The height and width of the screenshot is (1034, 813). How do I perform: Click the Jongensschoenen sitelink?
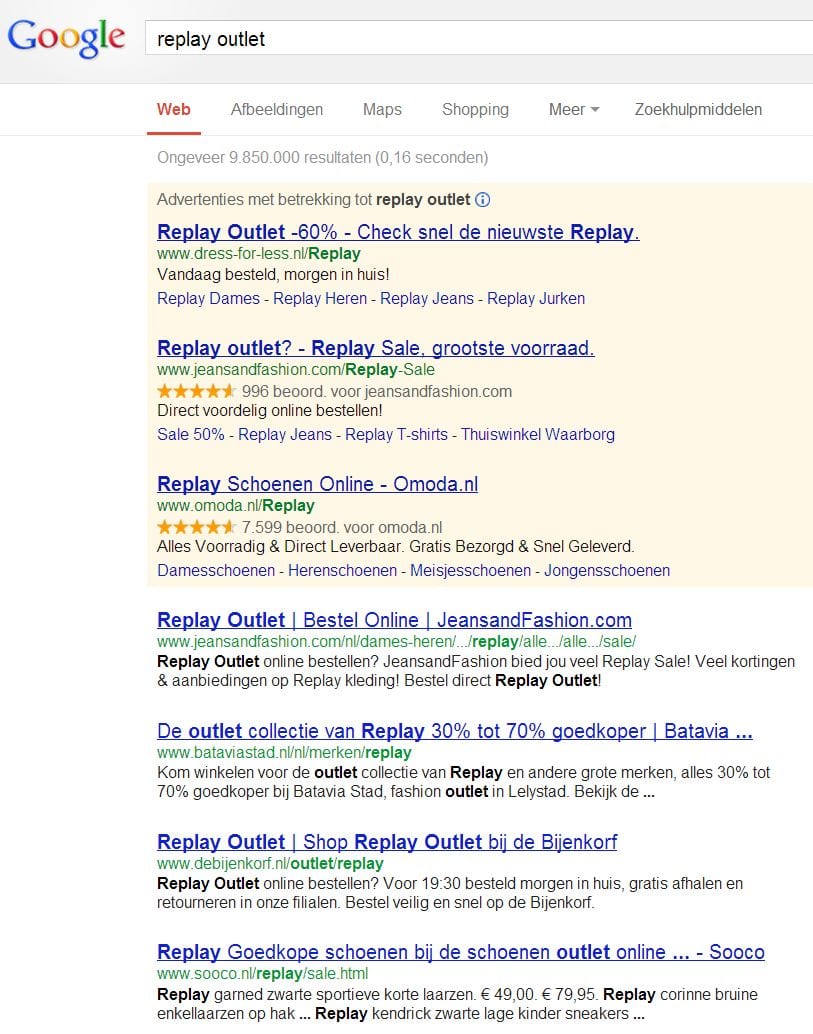(x=607, y=570)
